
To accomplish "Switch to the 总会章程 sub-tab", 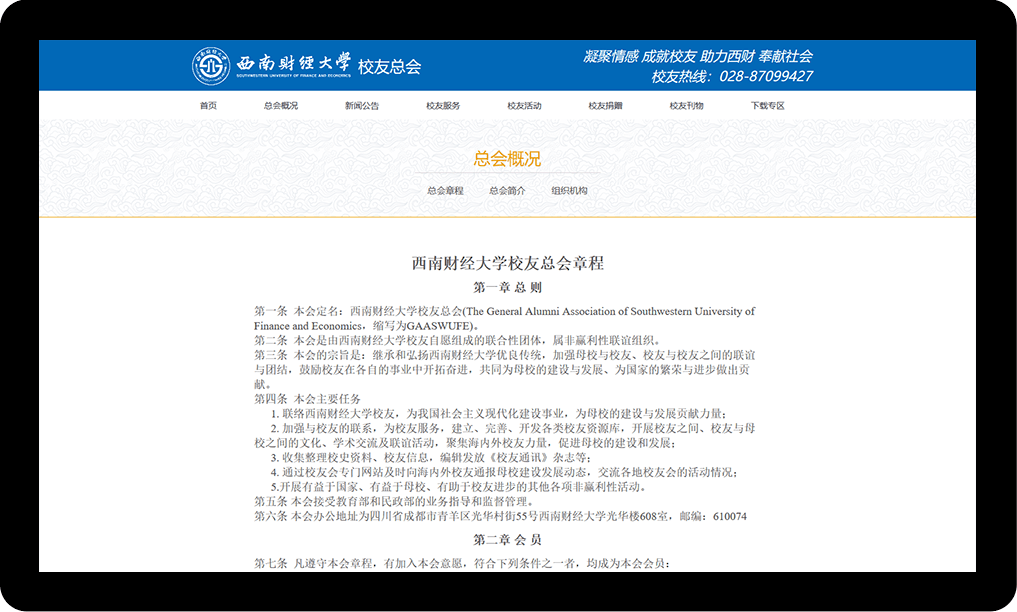I will (445, 191).
